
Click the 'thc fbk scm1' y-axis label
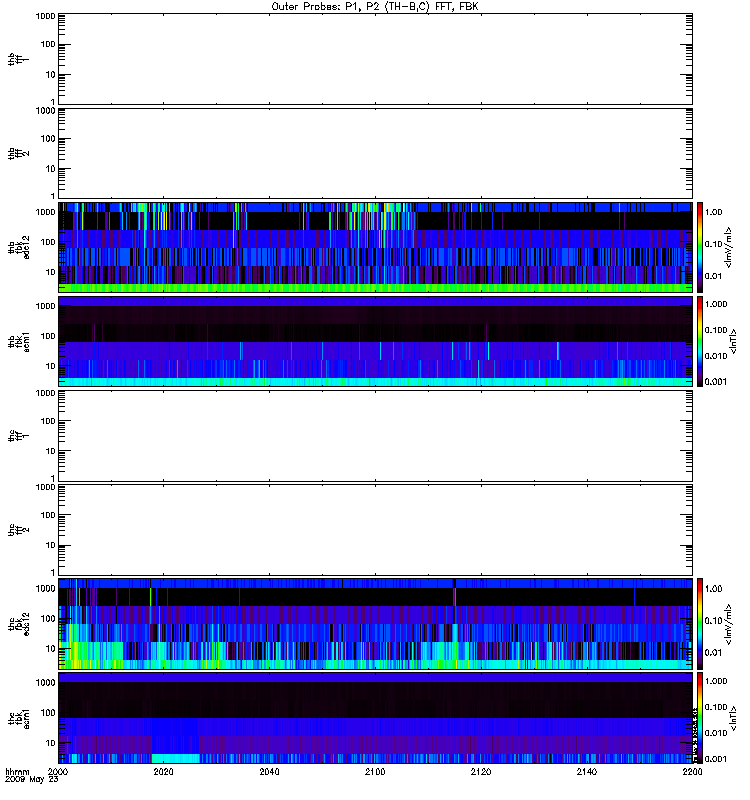point(19,718)
